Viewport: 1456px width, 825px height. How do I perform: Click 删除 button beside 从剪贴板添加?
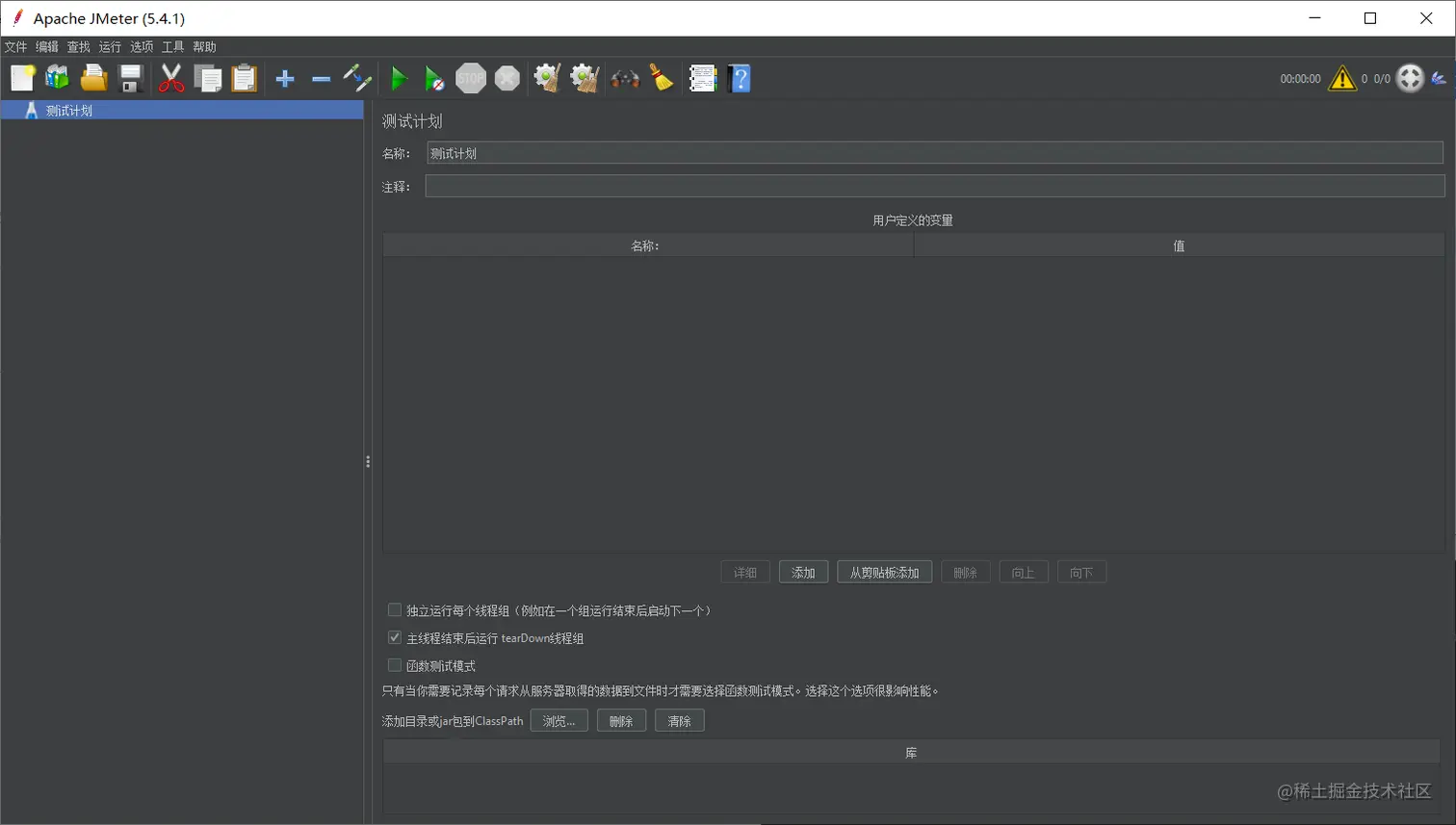click(965, 573)
